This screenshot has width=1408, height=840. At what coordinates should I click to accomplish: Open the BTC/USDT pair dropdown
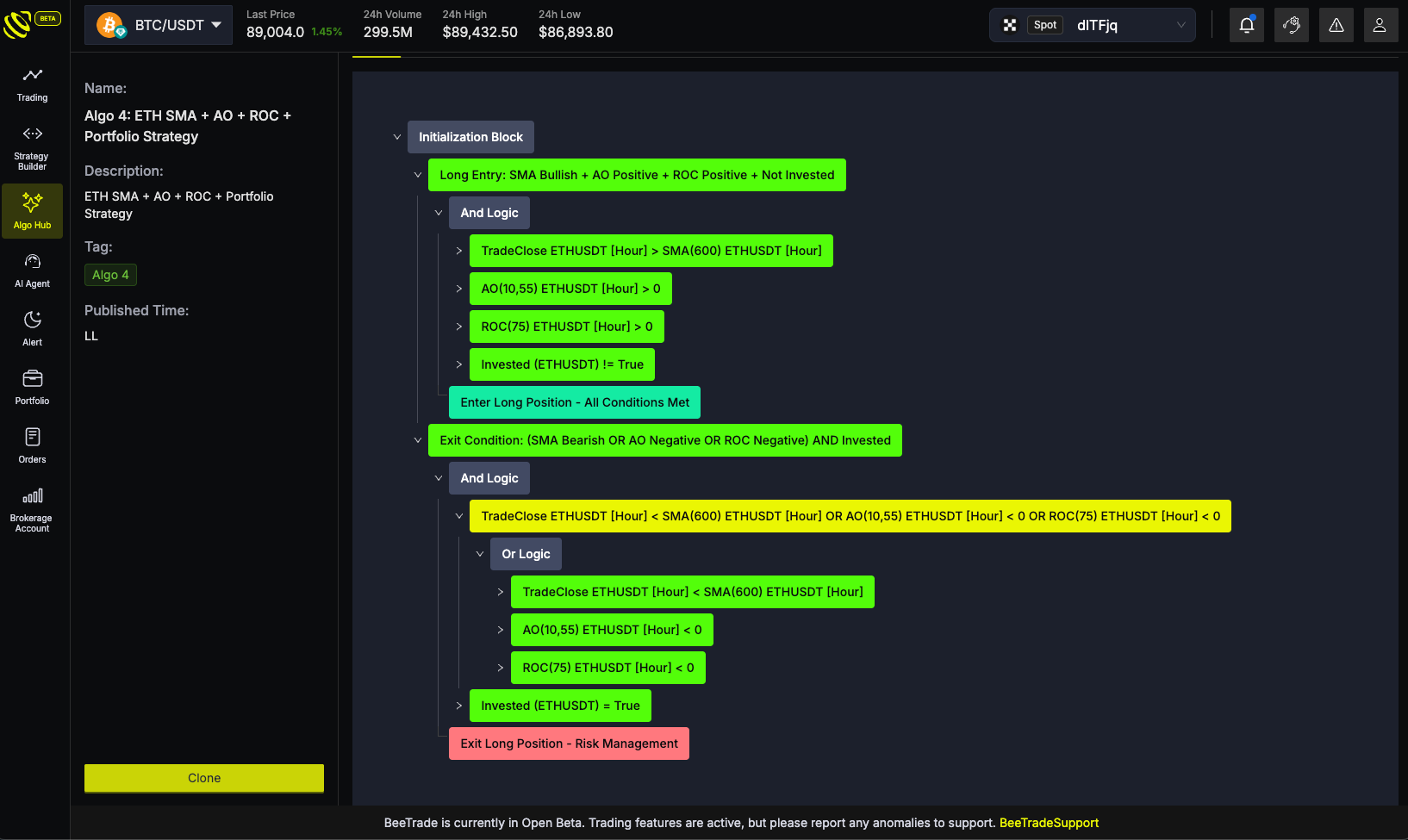159,25
